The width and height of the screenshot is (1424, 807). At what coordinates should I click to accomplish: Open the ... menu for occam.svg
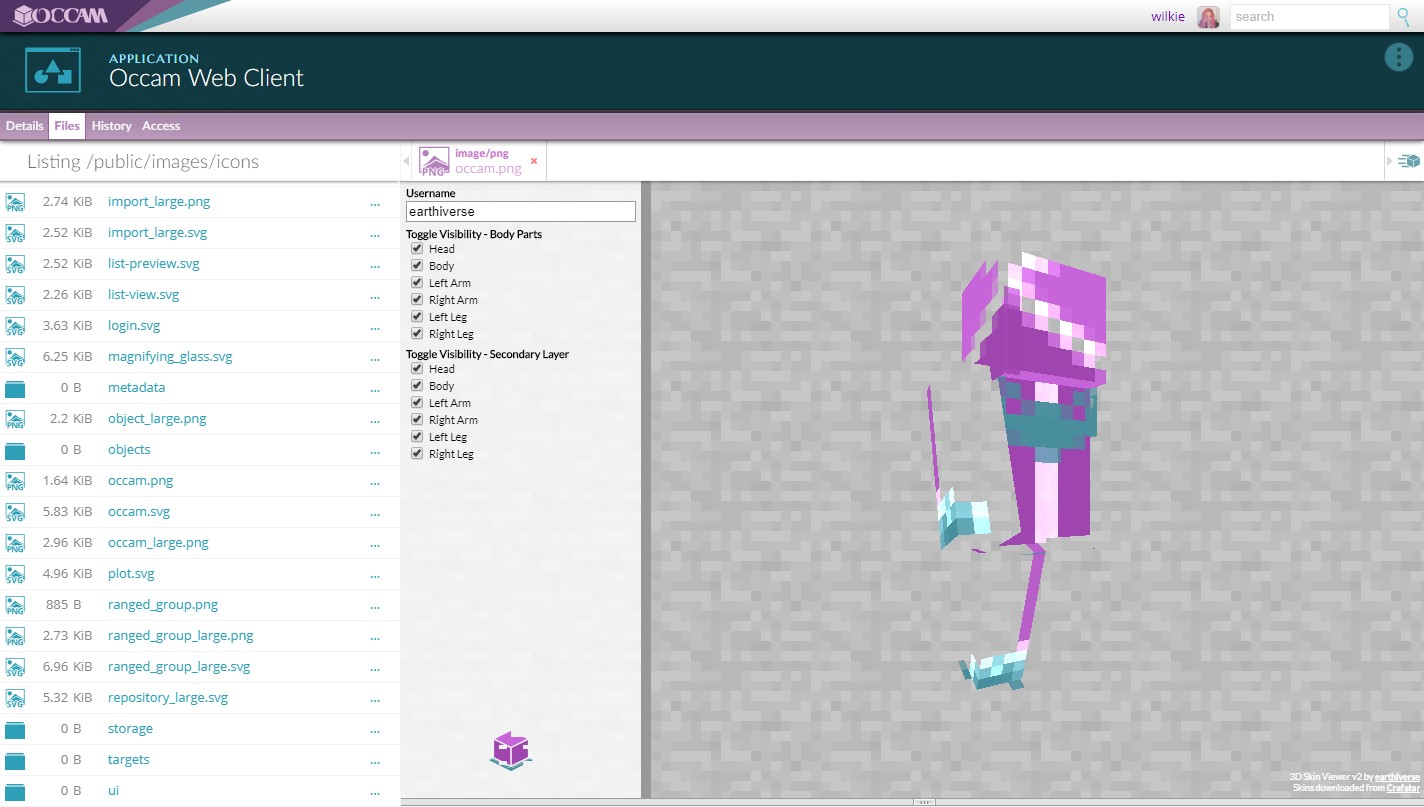(375, 513)
